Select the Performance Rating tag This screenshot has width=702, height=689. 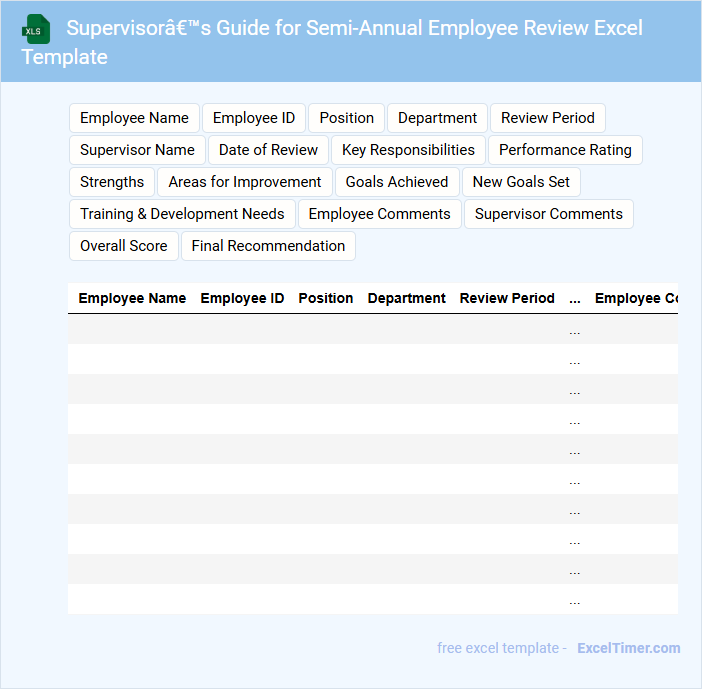point(565,150)
